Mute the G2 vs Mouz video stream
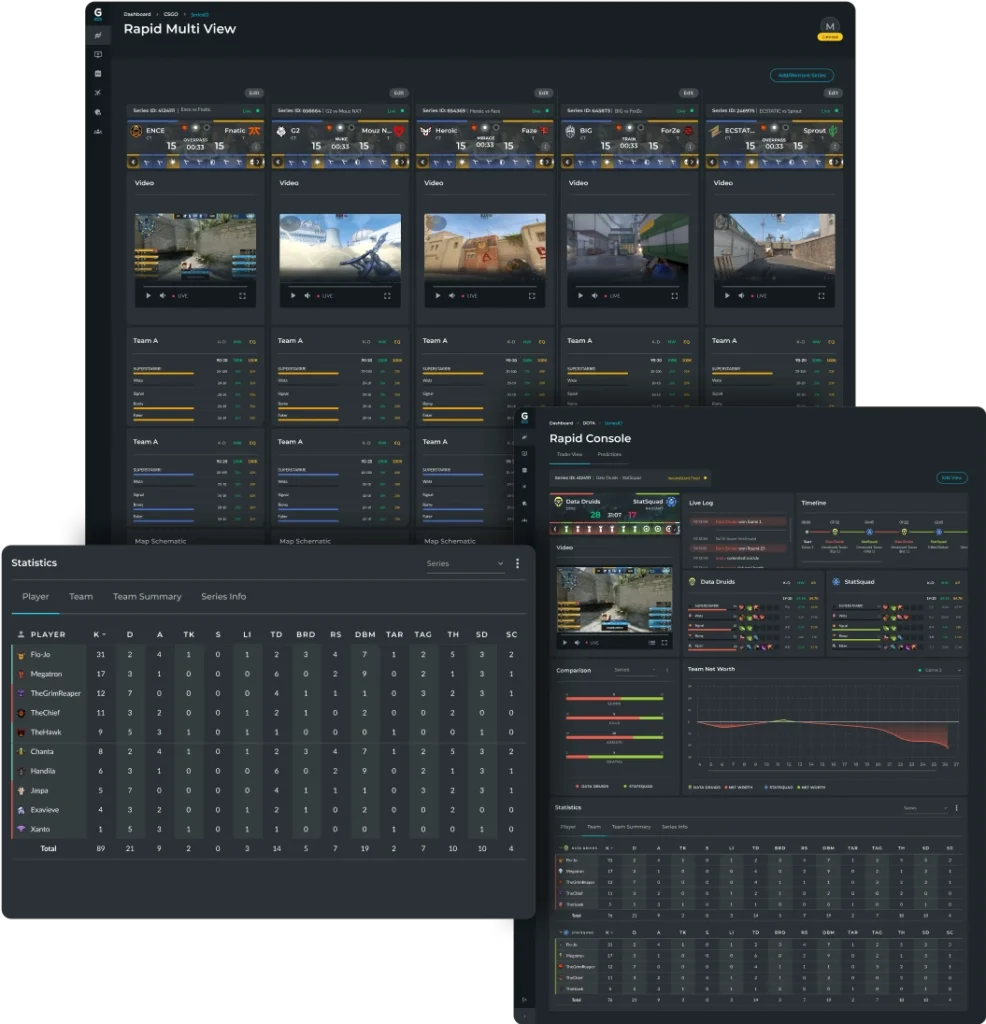This screenshot has height=1024, width=986. point(306,296)
